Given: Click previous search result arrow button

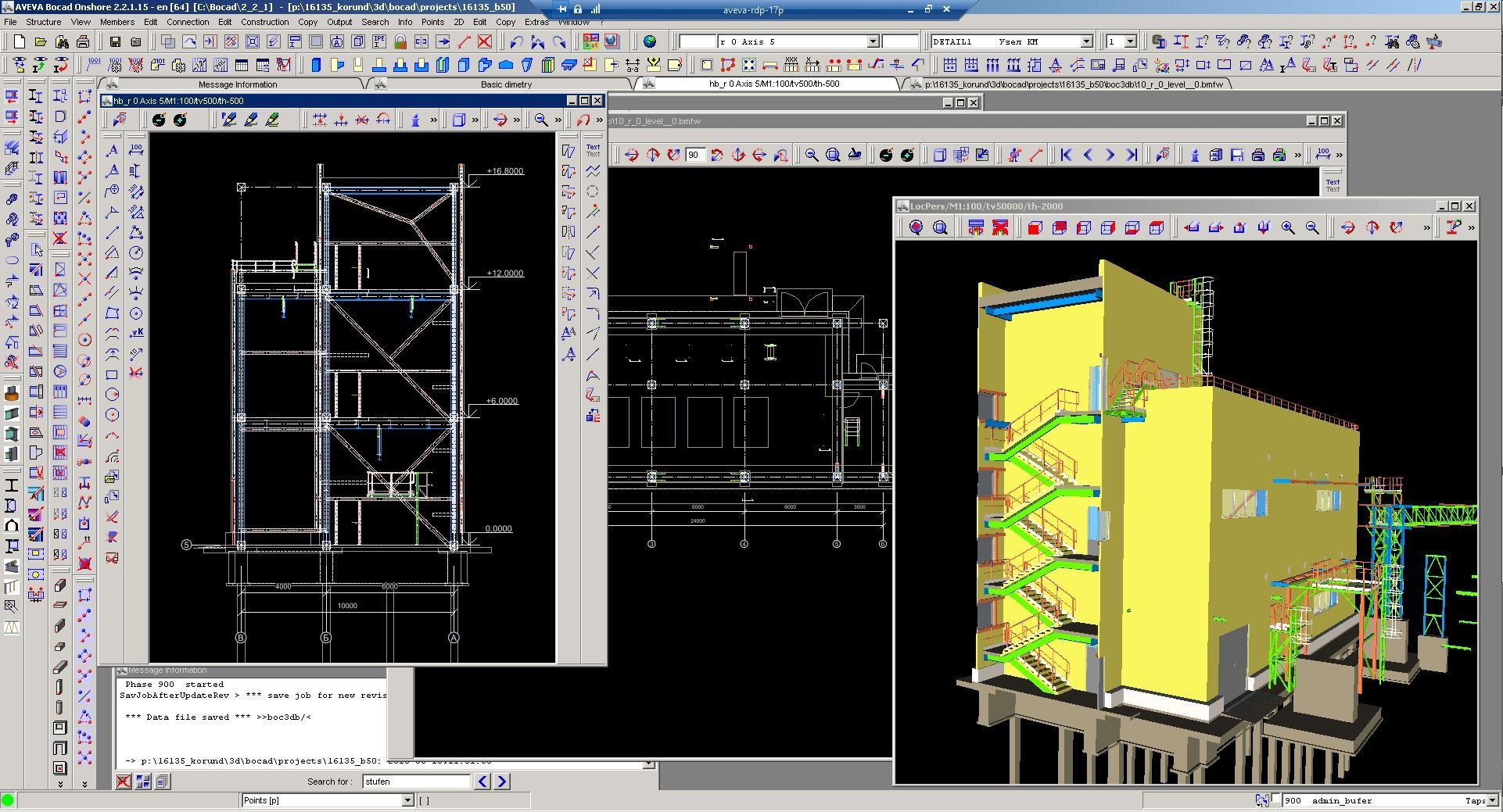Looking at the screenshot, I should pos(482,781).
